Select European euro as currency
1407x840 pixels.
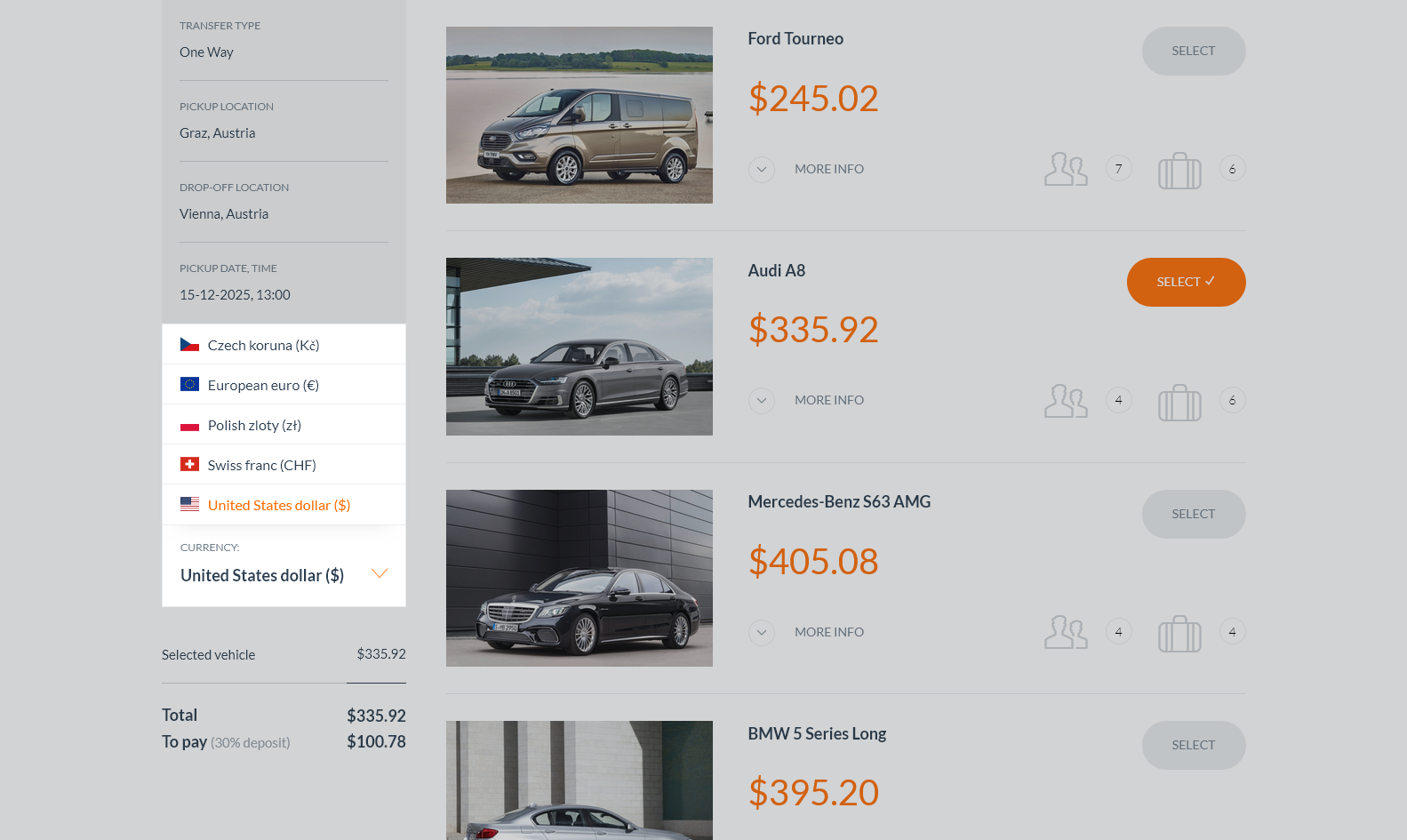tap(262, 384)
